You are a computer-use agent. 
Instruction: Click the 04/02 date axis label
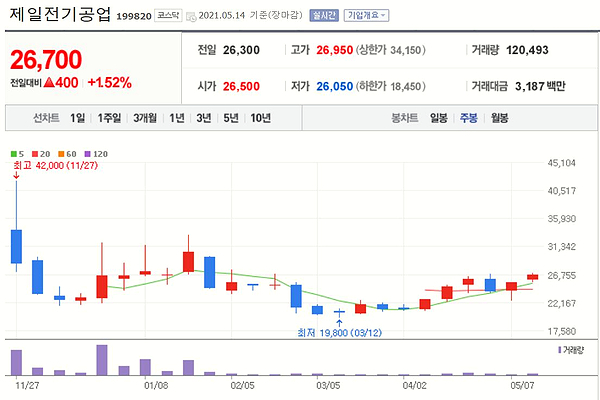(x=414, y=385)
